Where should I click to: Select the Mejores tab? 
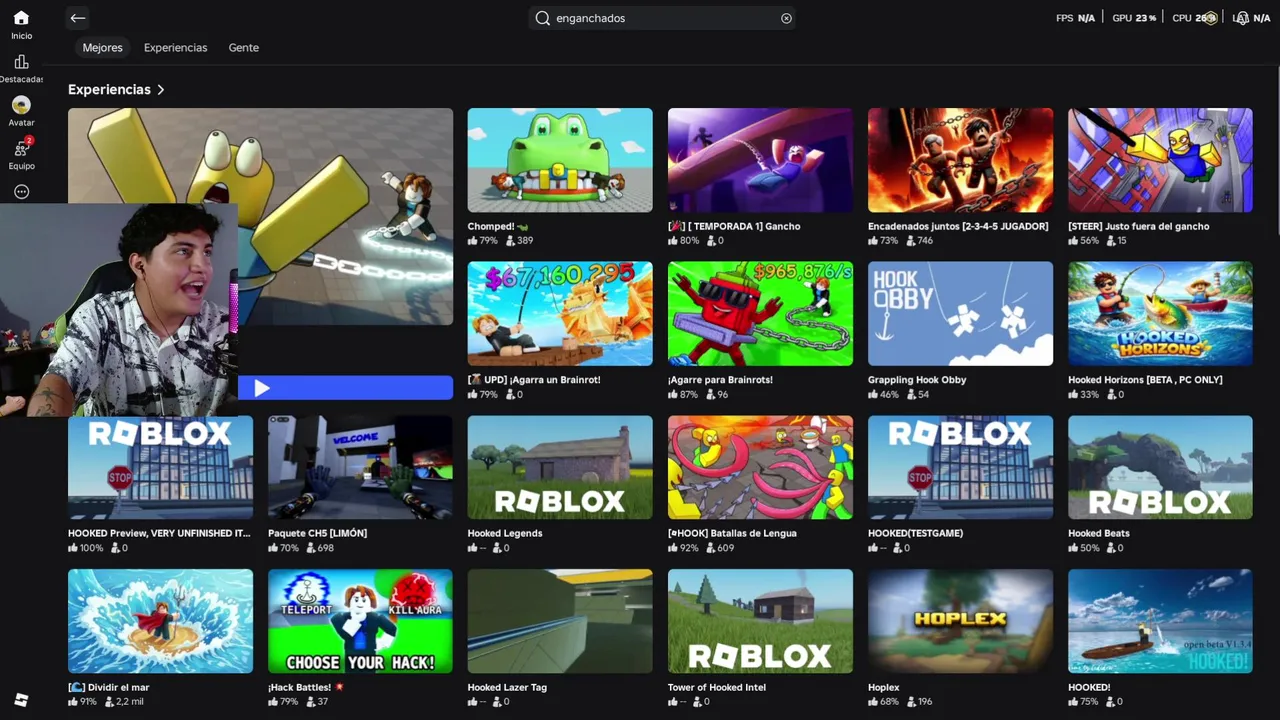pyautogui.click(x=102, y=47)
